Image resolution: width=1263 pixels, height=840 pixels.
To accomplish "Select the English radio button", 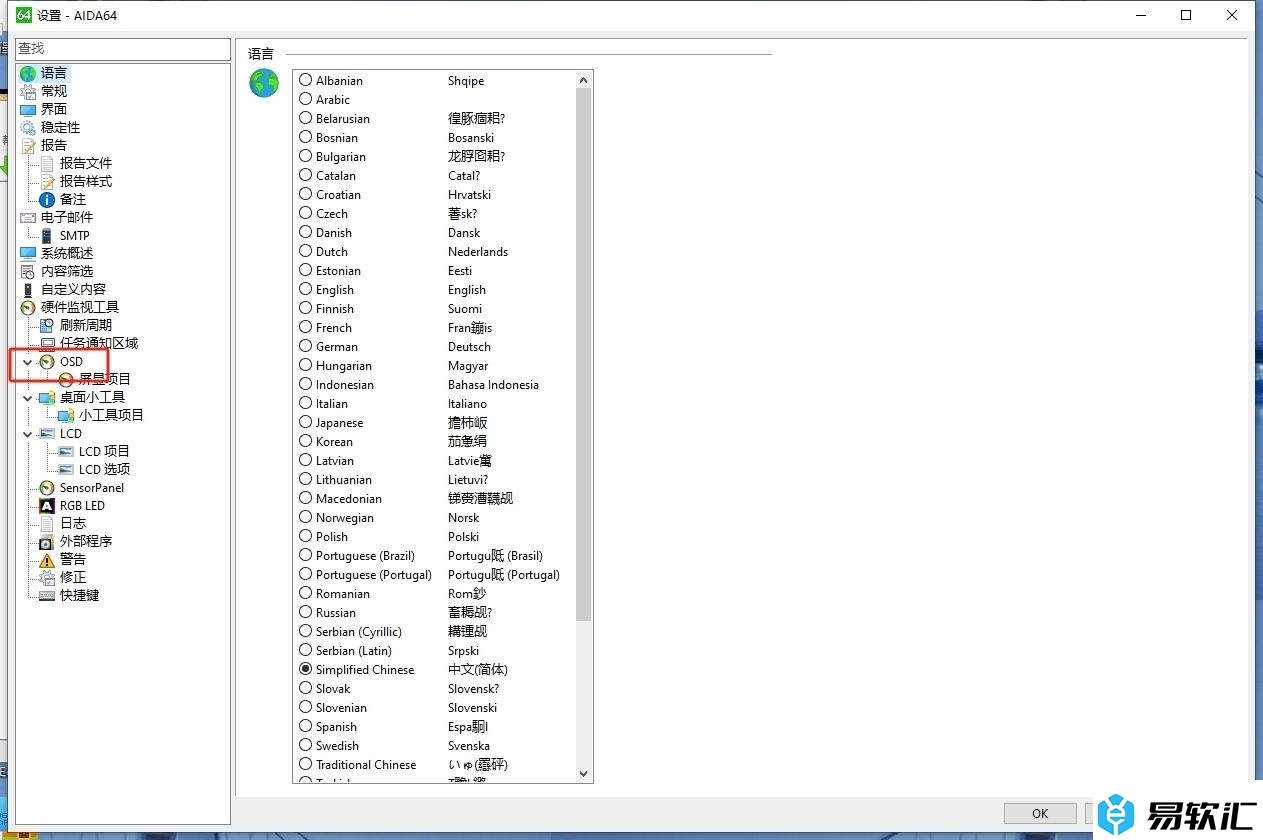I will [x=306, y=289].
